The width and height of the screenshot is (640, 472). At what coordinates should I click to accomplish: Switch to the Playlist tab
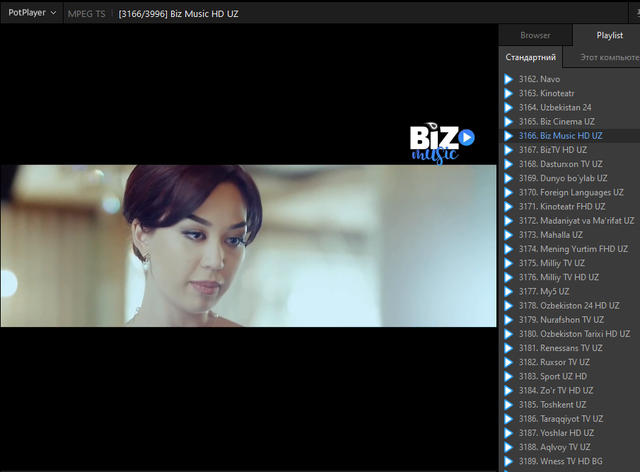coord(609,36)
